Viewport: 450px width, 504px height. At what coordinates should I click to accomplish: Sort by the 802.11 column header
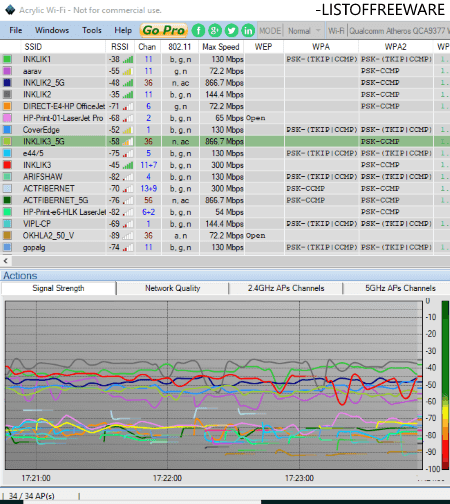pos(180,47)
